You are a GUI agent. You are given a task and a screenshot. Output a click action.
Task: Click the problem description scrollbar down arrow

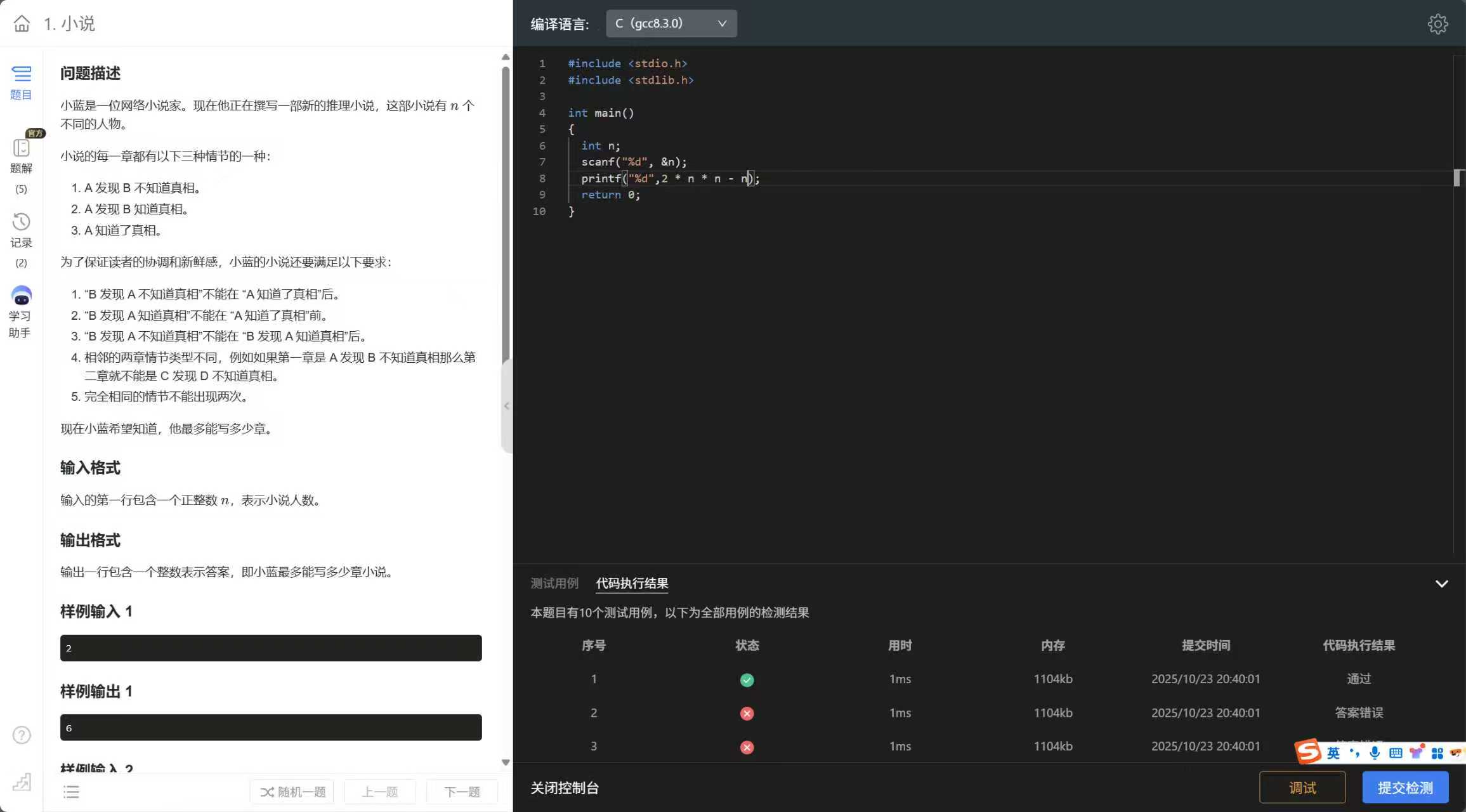tap(506, 763)
